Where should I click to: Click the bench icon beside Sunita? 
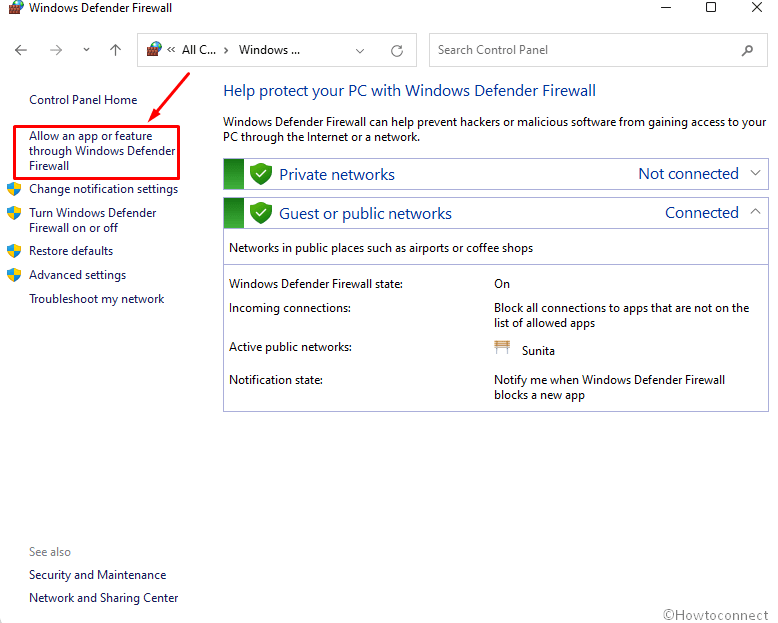pos(502,347)
